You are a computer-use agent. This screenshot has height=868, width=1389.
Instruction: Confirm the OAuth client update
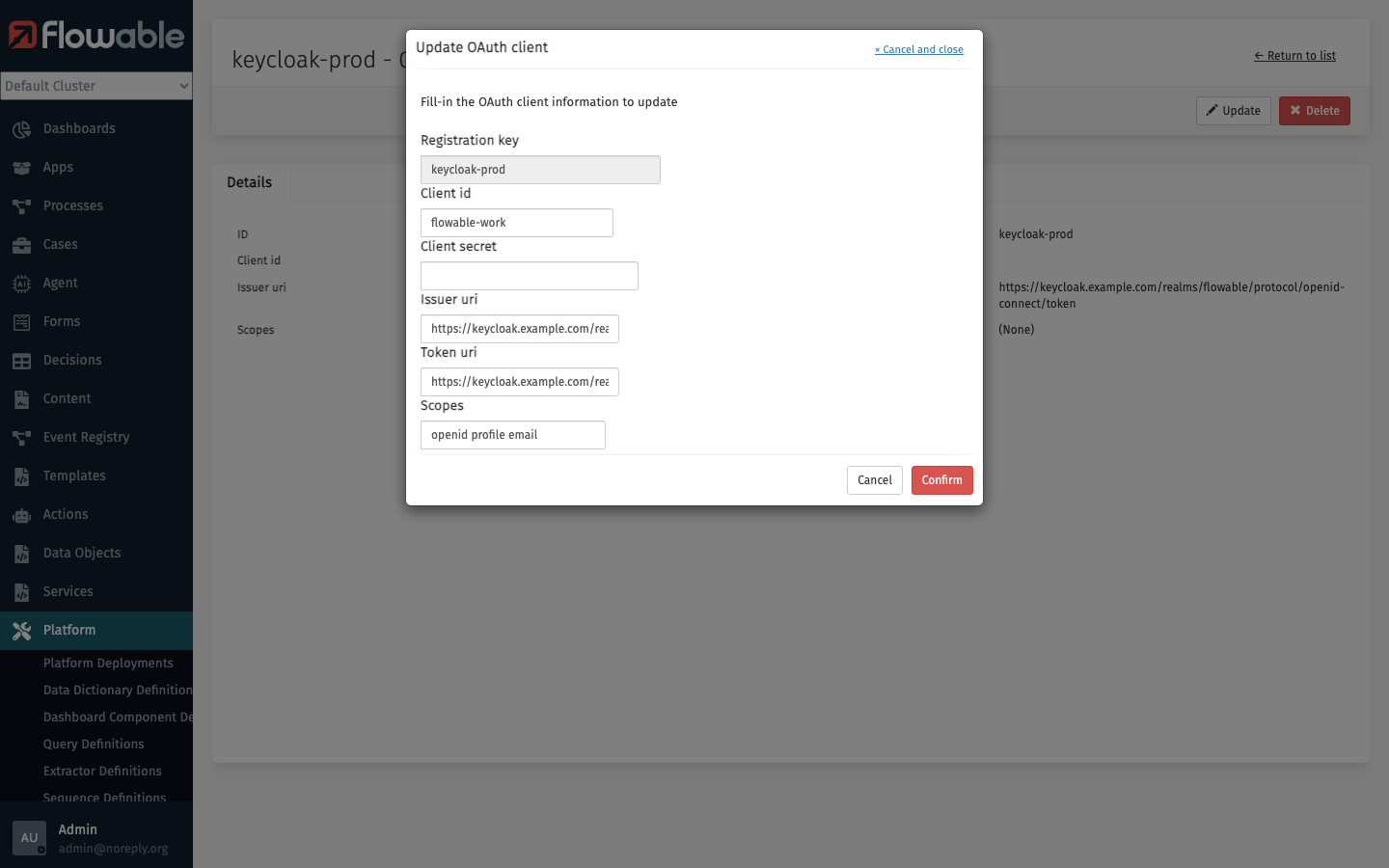click(x=941, y=479)
